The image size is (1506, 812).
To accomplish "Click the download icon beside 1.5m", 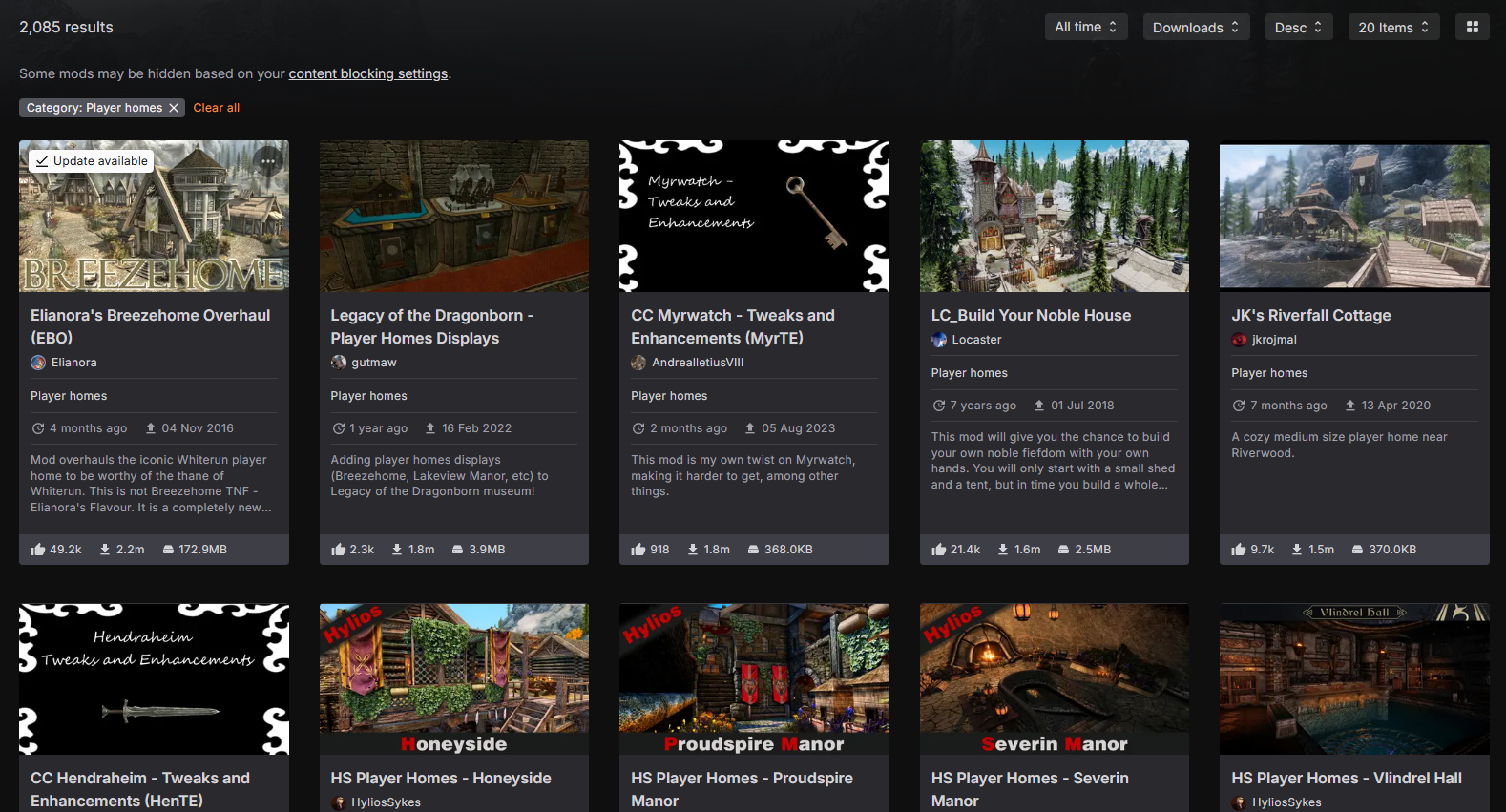I will point(1297,550).
